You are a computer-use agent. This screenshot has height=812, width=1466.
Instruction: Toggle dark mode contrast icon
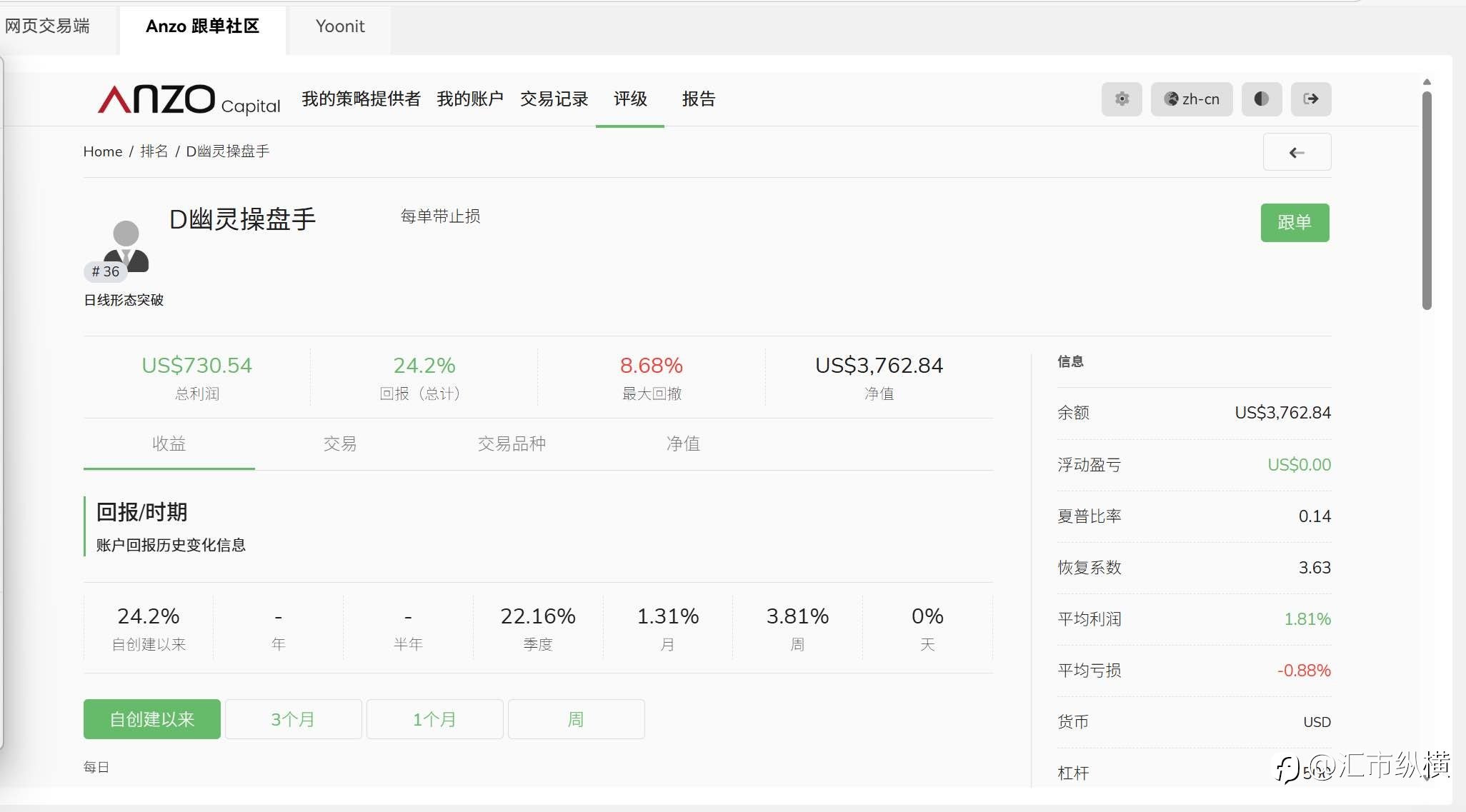pyautogui.click(x=1261, y=99)
